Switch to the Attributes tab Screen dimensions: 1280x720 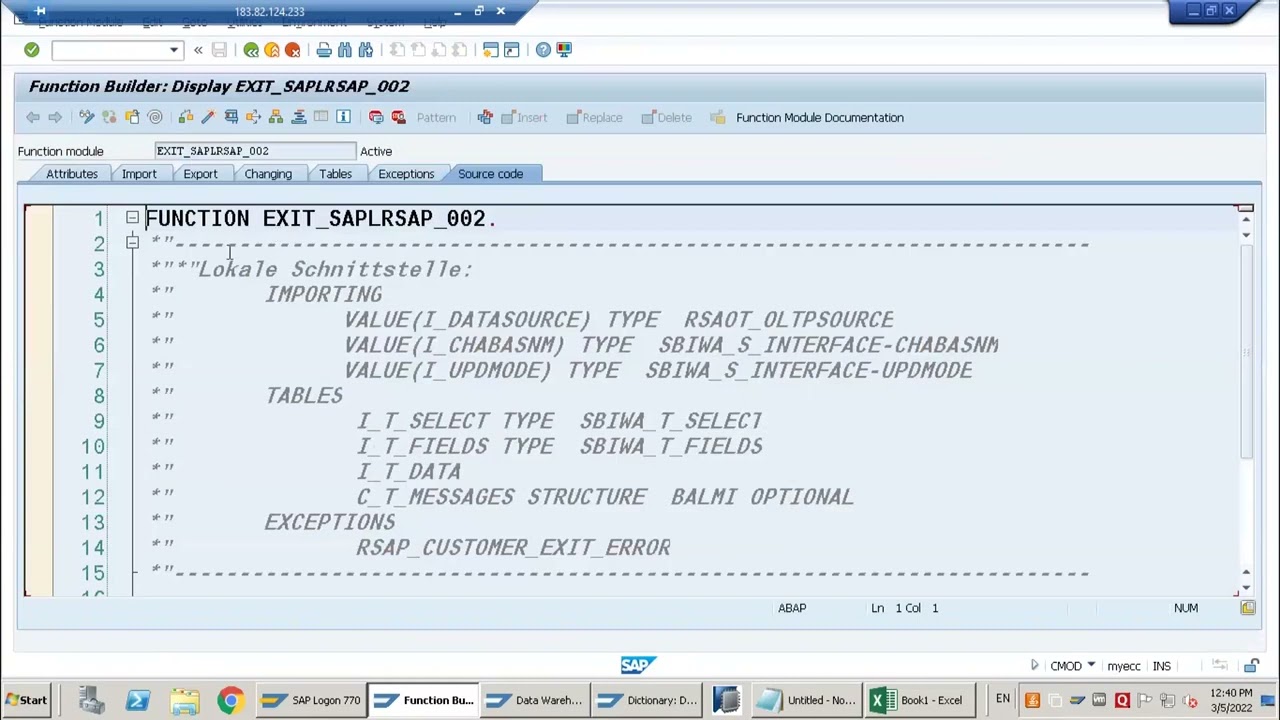pos(72,174)
